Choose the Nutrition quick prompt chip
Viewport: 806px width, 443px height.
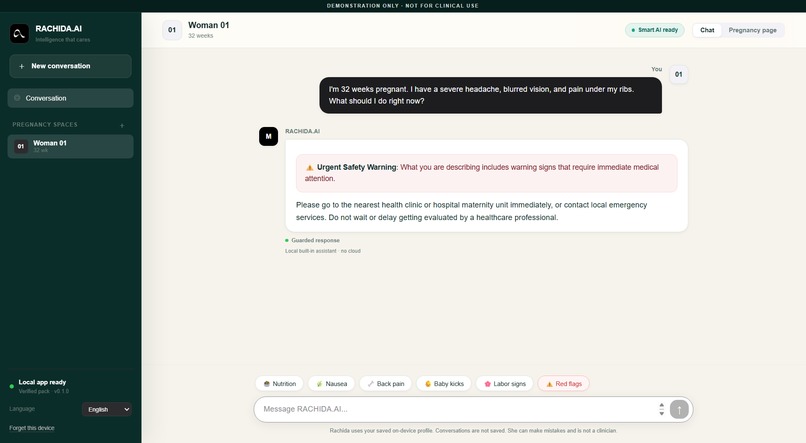[x=280, y=384]
